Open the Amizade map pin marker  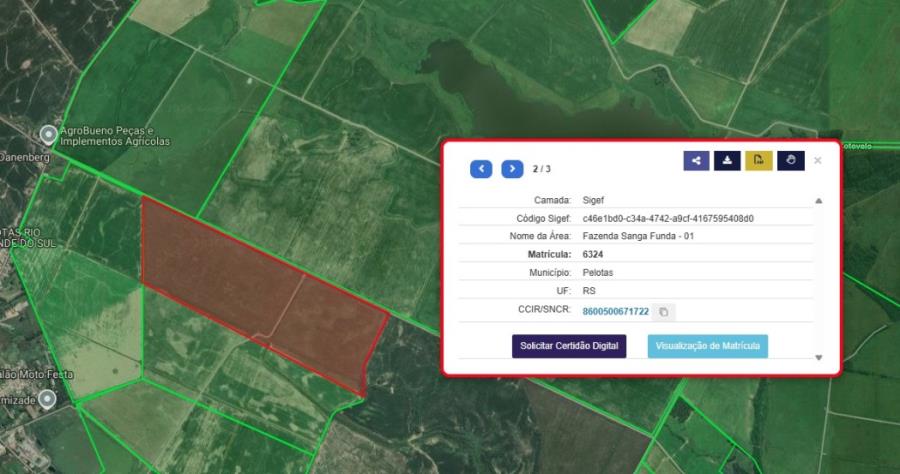[46, 399]
